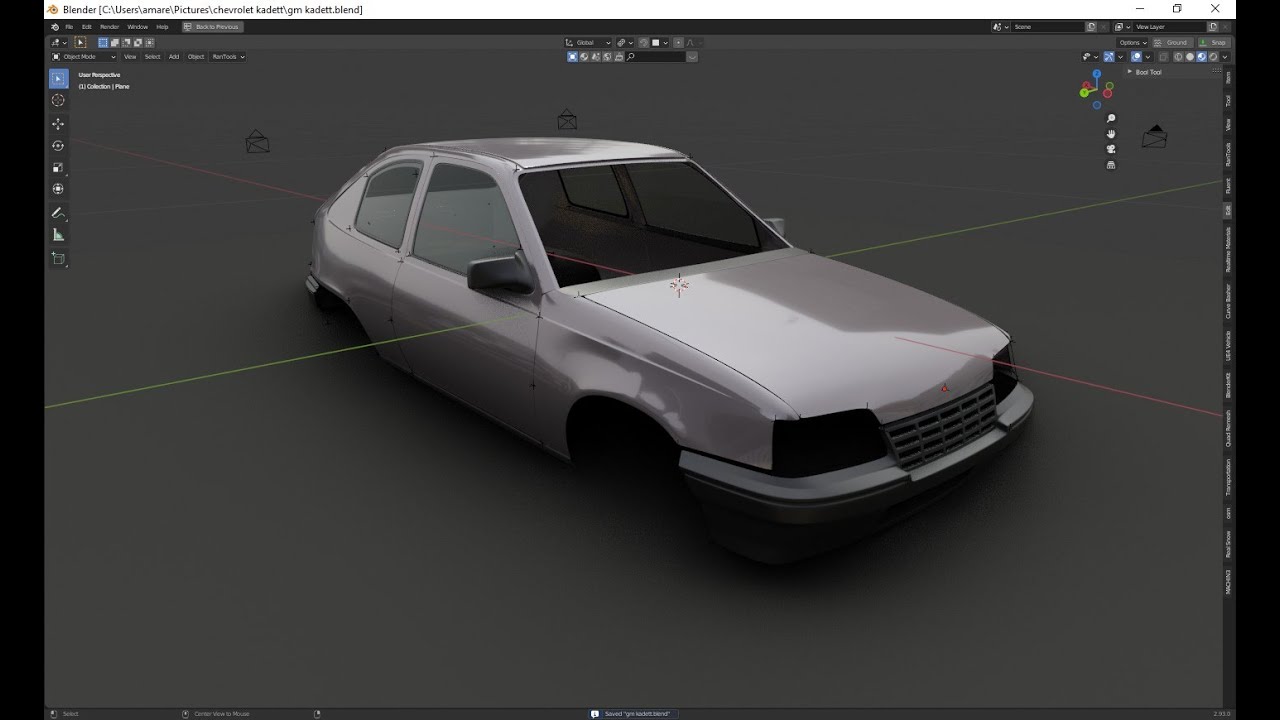Switch perspective/orthographic with the grid icon
The image size is (1280, 720).
coord(1111,165)
